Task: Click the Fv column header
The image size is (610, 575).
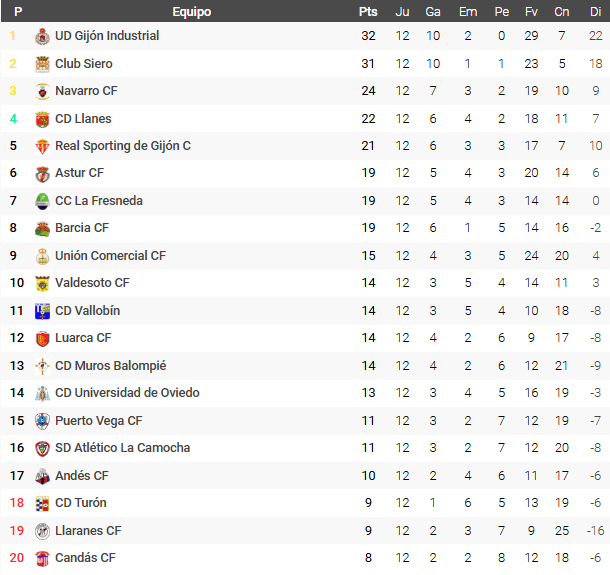Action: pyautogui.click(x=531, y=12)
